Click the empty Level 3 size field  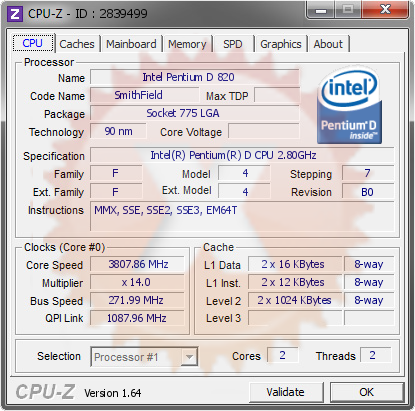[295, 318]
